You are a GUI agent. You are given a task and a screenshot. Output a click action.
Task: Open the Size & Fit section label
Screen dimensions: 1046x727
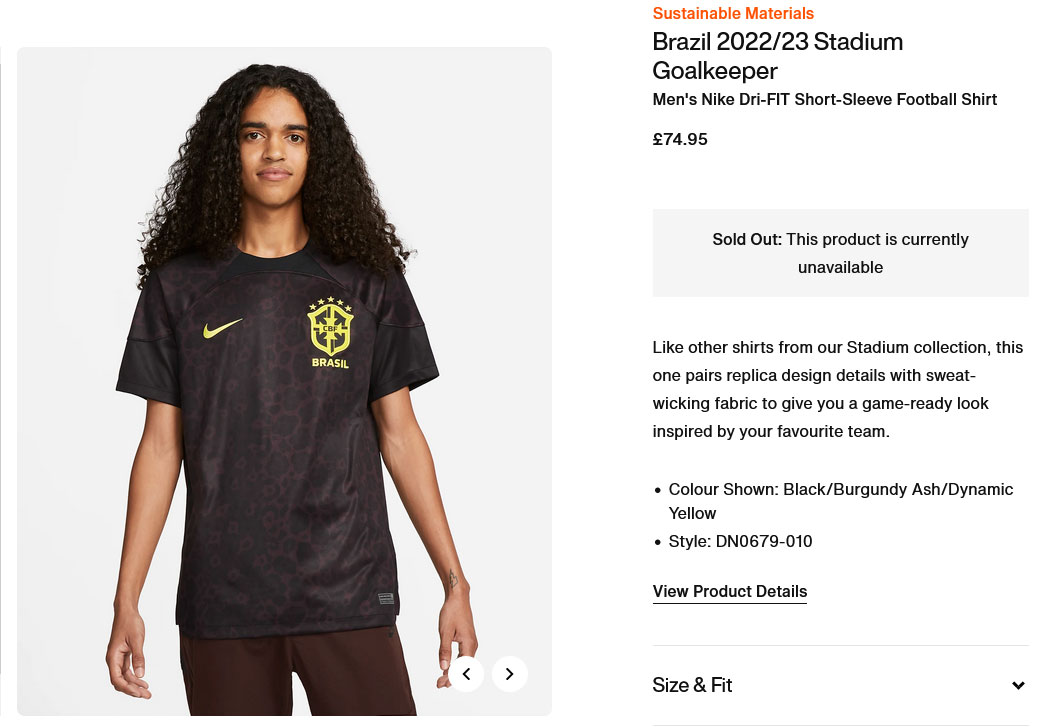pyautogui.click(x=693, y=685)
